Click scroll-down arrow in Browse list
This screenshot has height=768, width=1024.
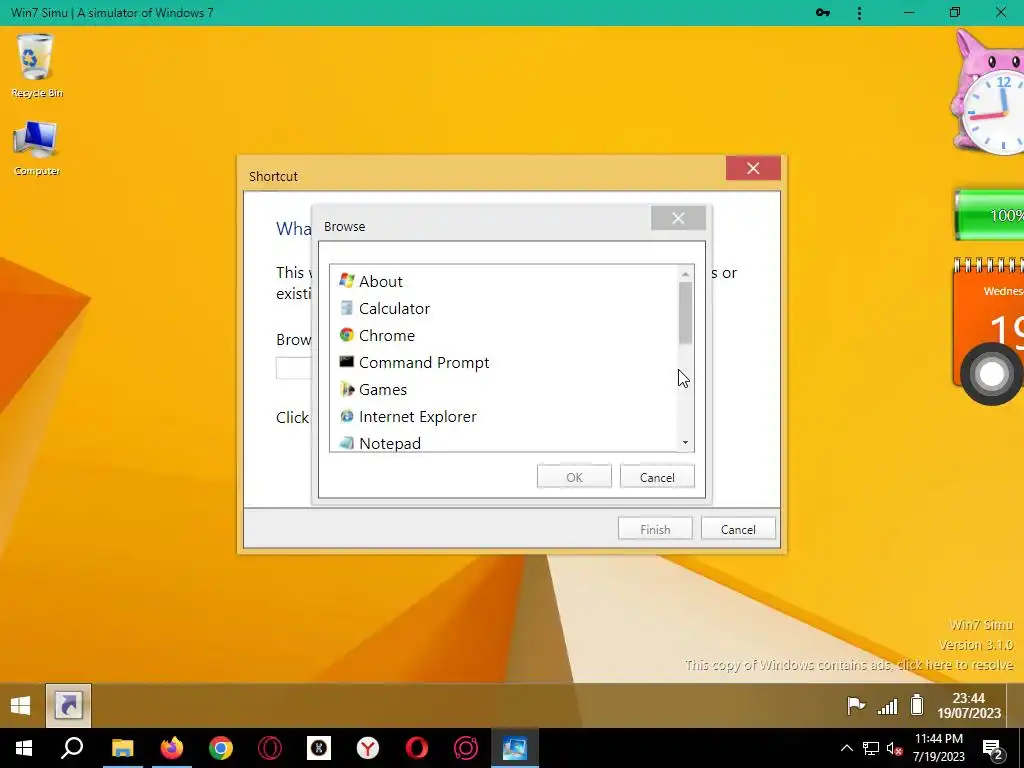[685, 442]
